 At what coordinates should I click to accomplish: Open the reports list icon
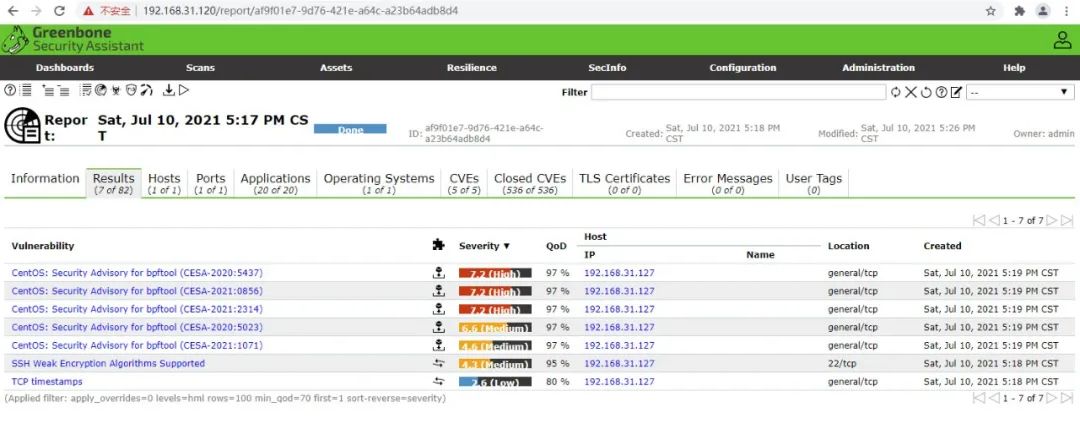(x=25, y=90)
